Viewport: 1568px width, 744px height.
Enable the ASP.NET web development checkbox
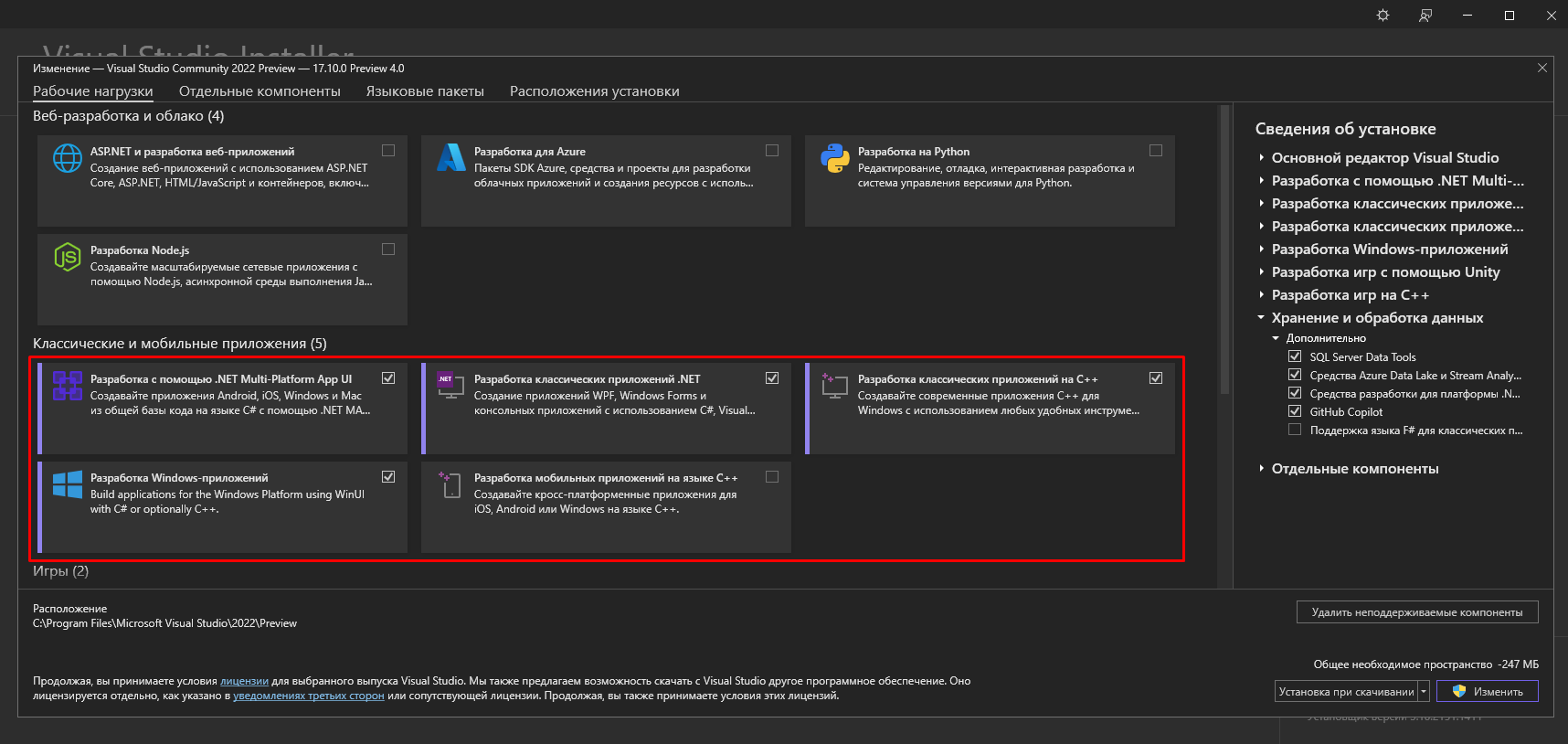click(x=388, y=151)
